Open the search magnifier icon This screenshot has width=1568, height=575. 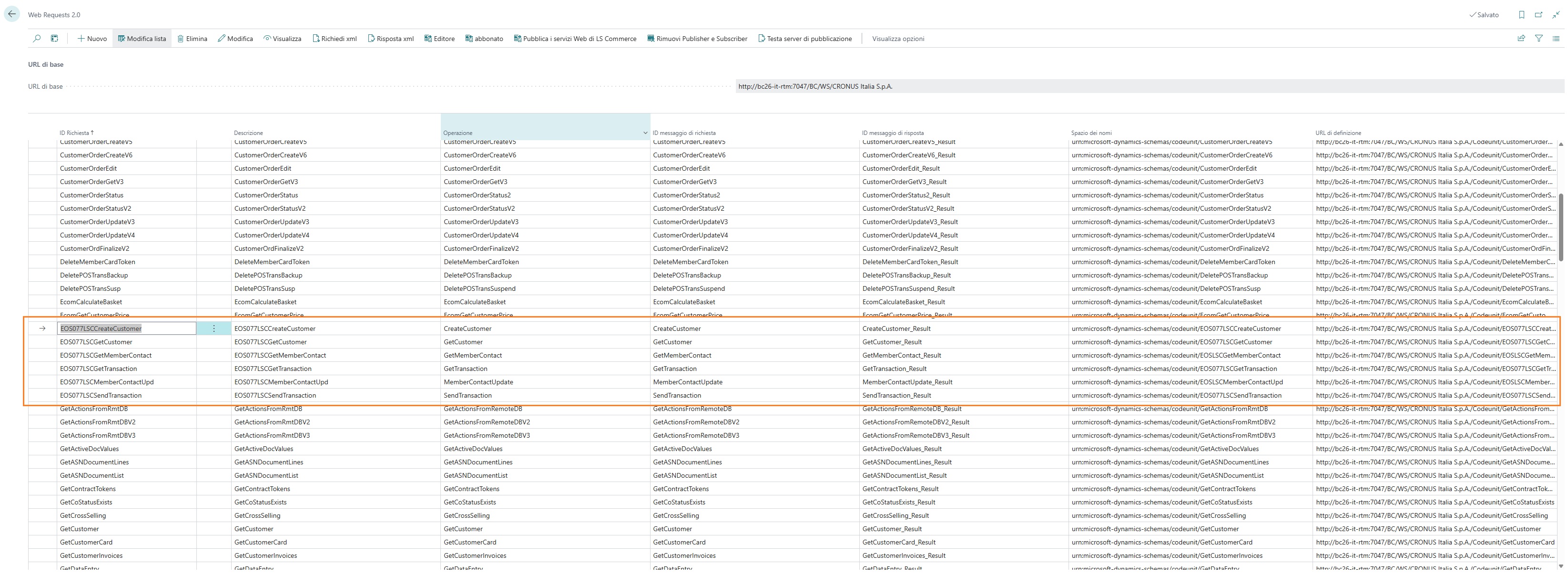point(37,38)
